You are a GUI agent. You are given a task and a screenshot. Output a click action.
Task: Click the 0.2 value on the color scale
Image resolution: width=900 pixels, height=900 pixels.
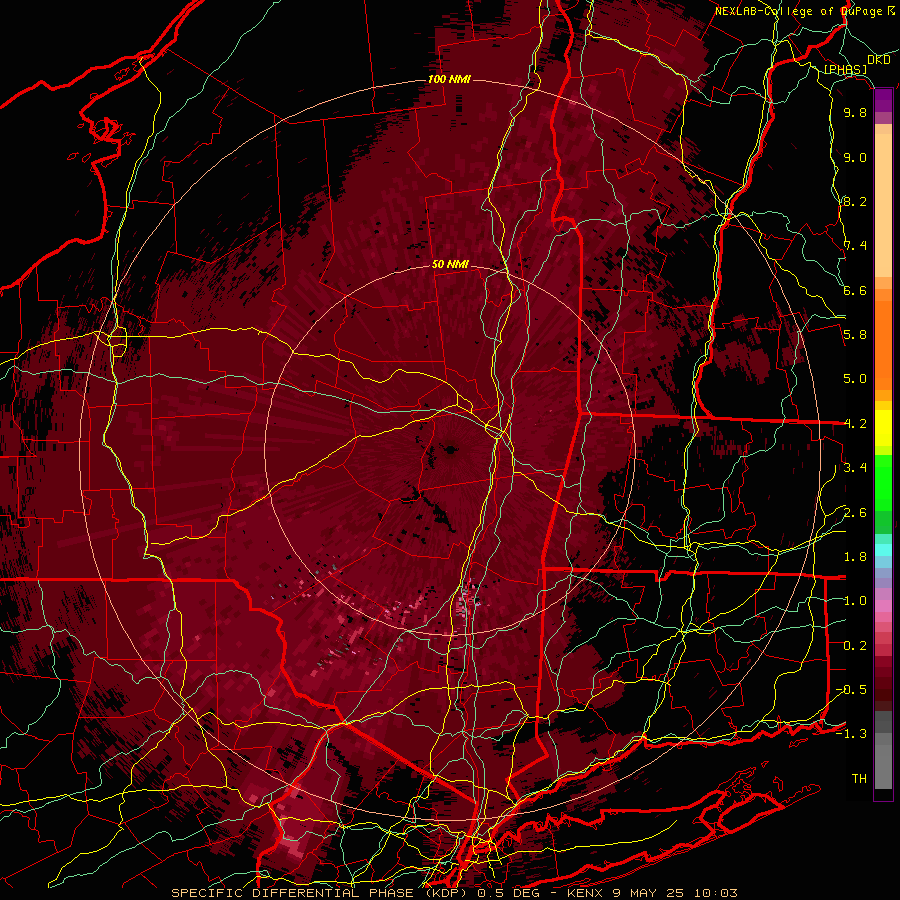[855, 646]
